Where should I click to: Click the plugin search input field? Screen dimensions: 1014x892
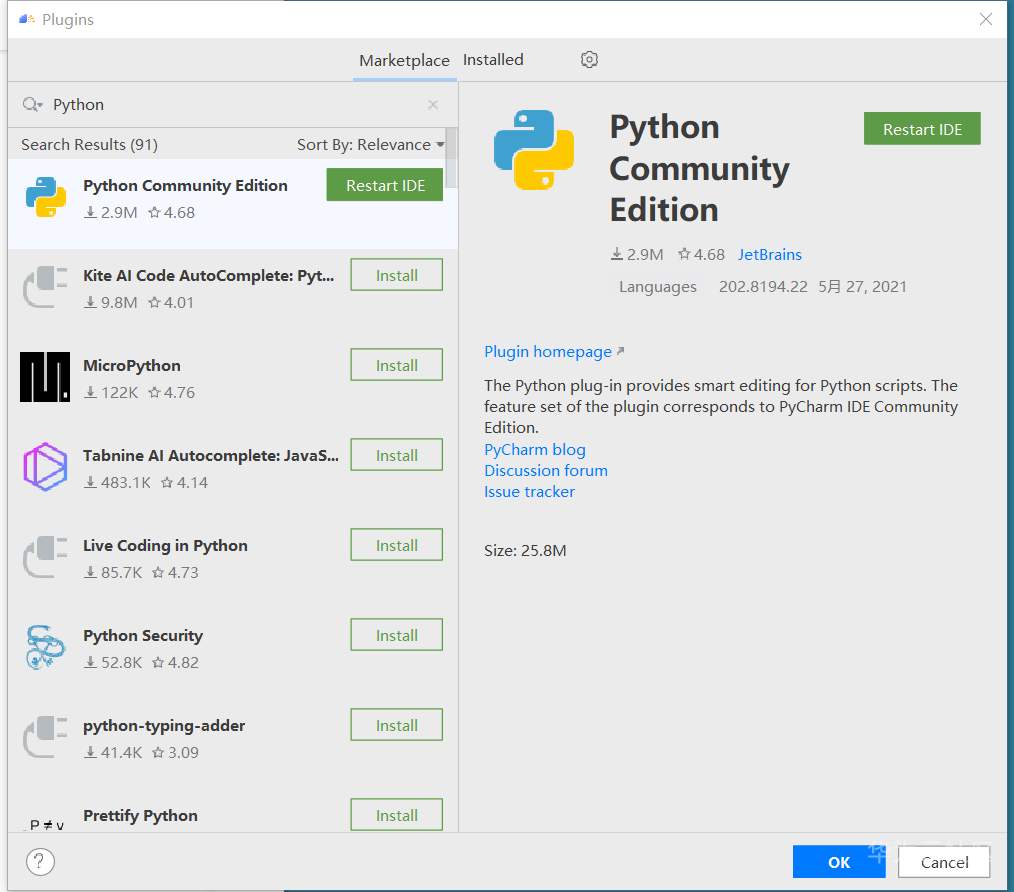tap(230, 105)
